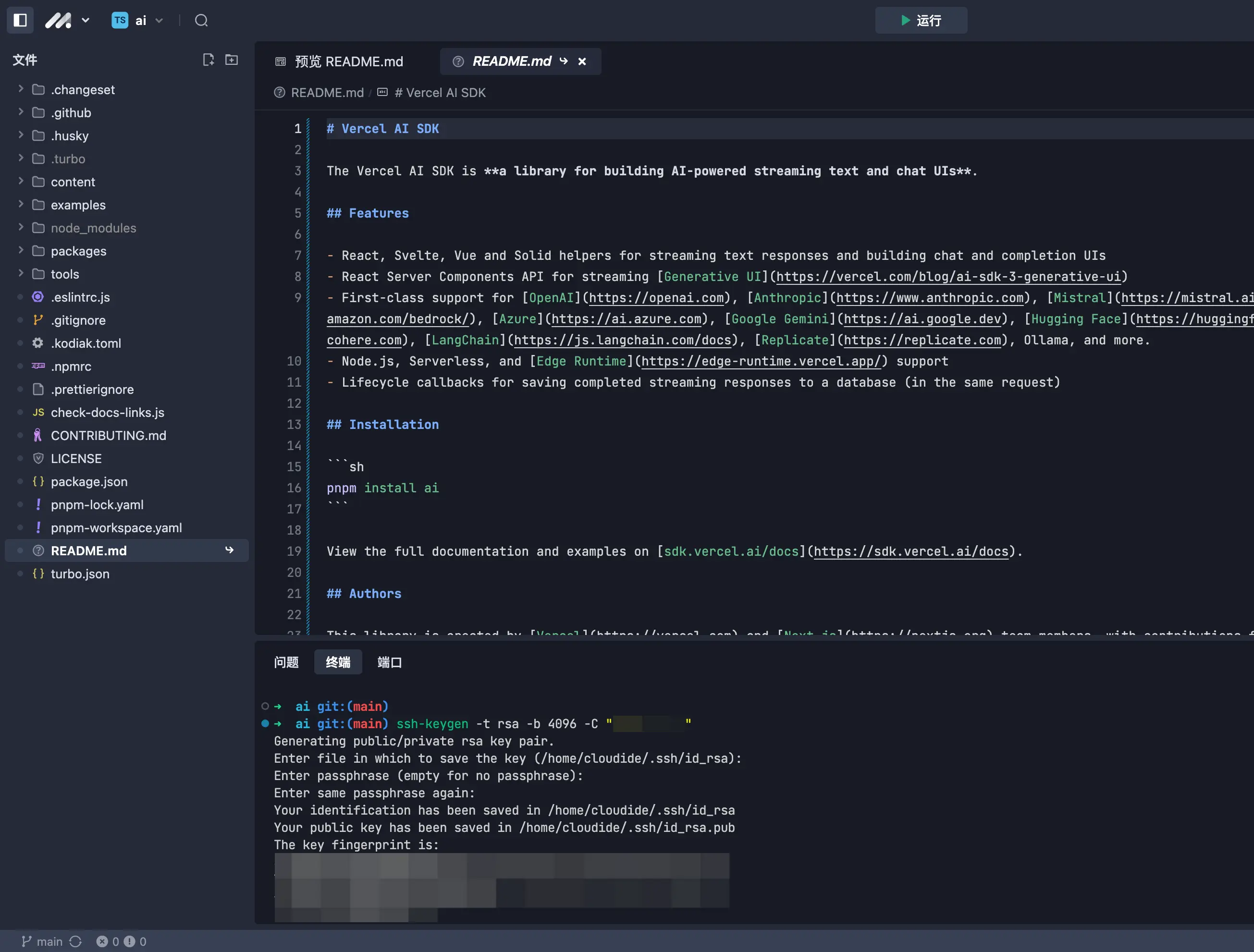This screenshot has height=952, width=1254.
Task: Click the sync changes icon in status bar
Action: coord(76,941)
